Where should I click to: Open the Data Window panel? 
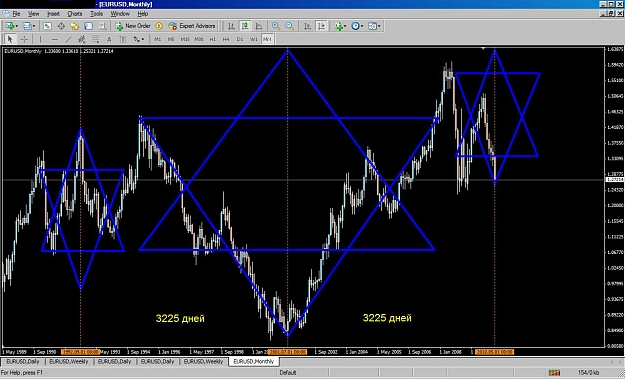click(x=61, y=26)
